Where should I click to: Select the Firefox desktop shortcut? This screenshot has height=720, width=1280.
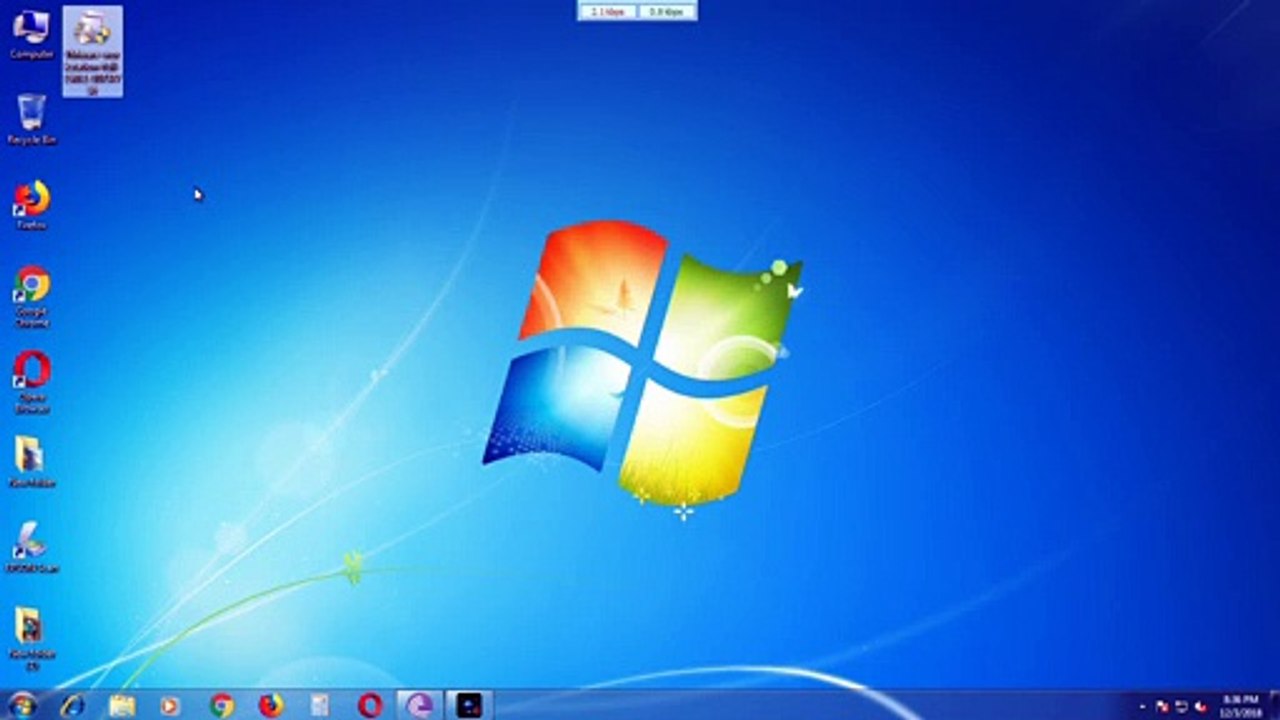[x=31, y=205]
